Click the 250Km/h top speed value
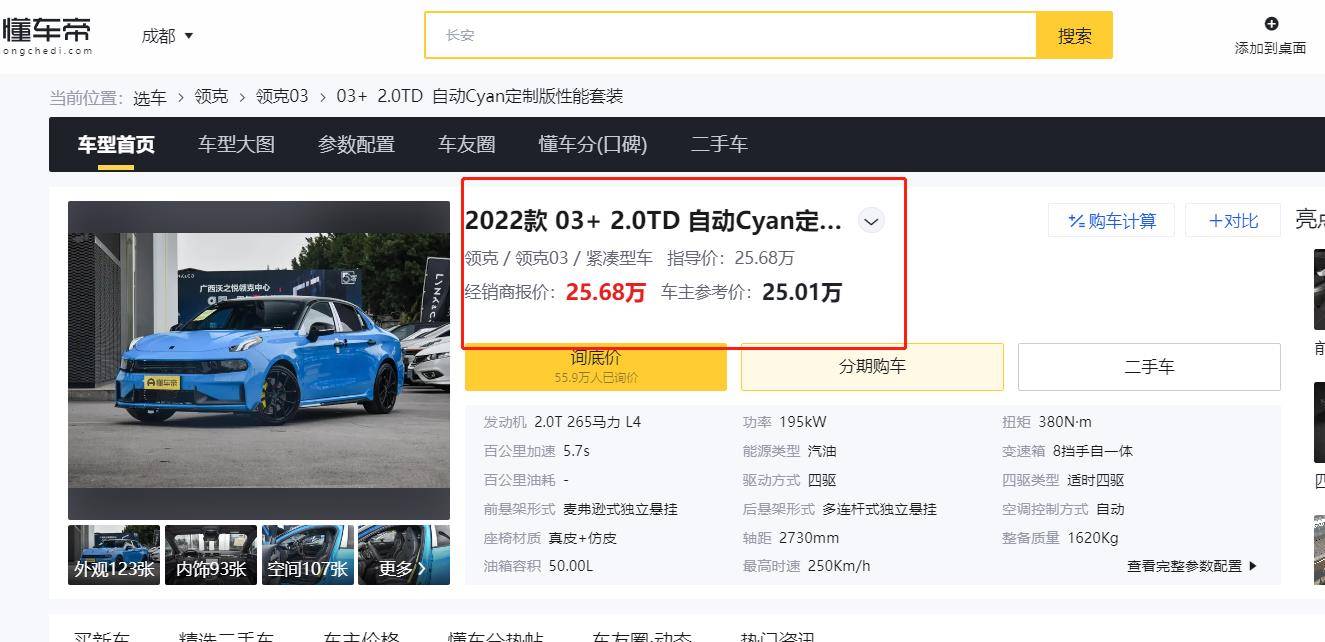1325x642 pixels. [x=839, y=566]
